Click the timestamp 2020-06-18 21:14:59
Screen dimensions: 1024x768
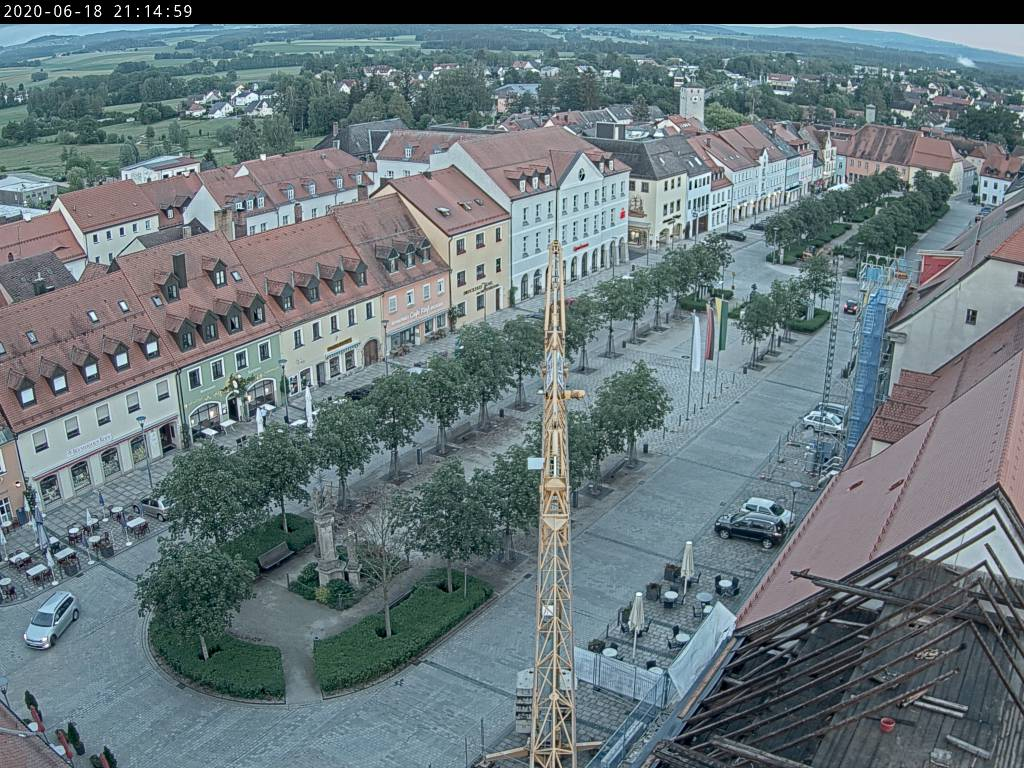point(98,12)
